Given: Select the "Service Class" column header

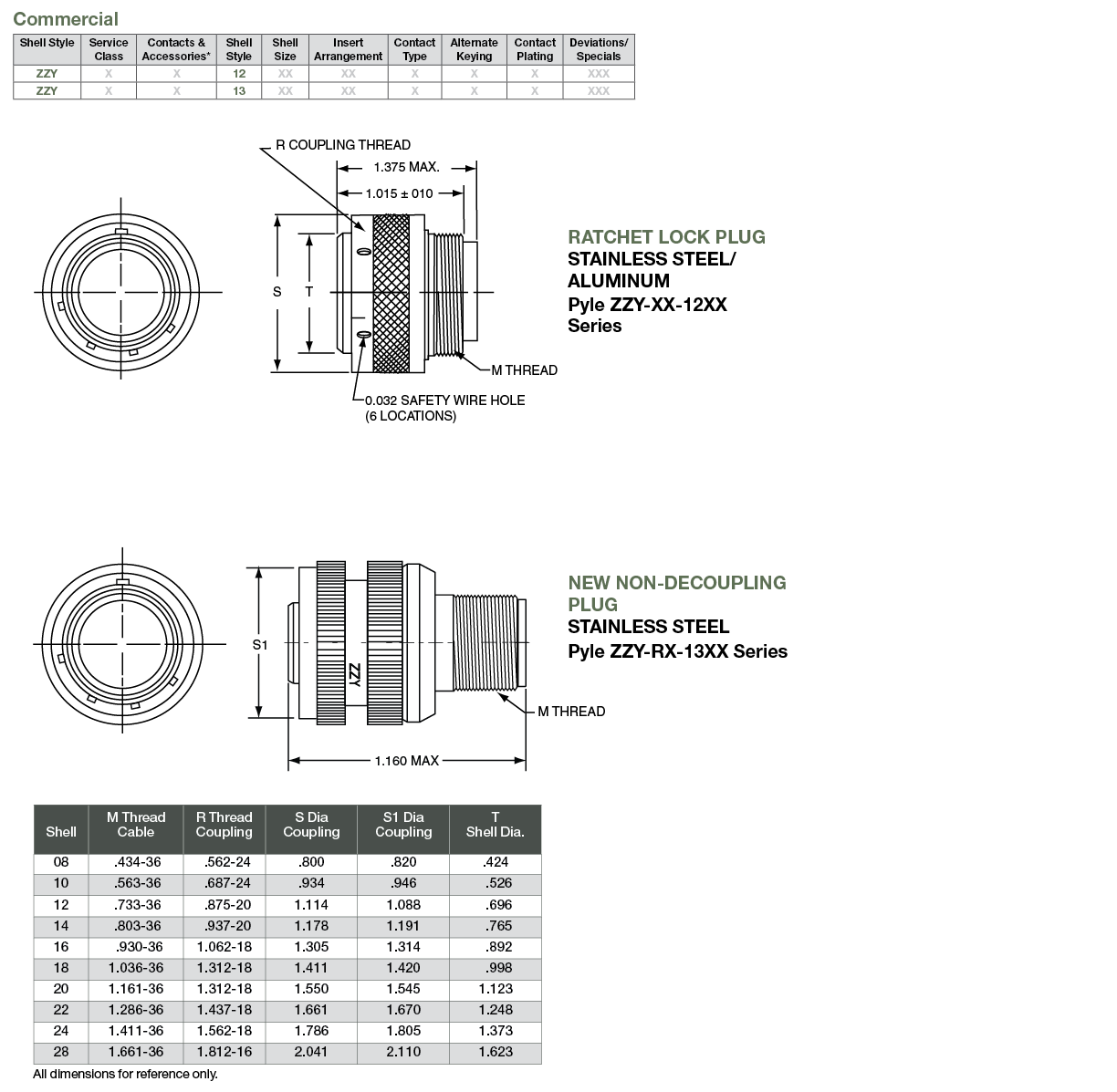Looking at the screenshot, I should 109,49.
